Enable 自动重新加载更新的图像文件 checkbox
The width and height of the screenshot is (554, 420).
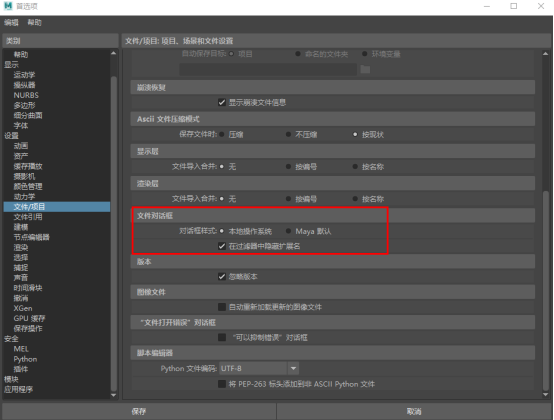pyautogui.click(x=222, y=307)
